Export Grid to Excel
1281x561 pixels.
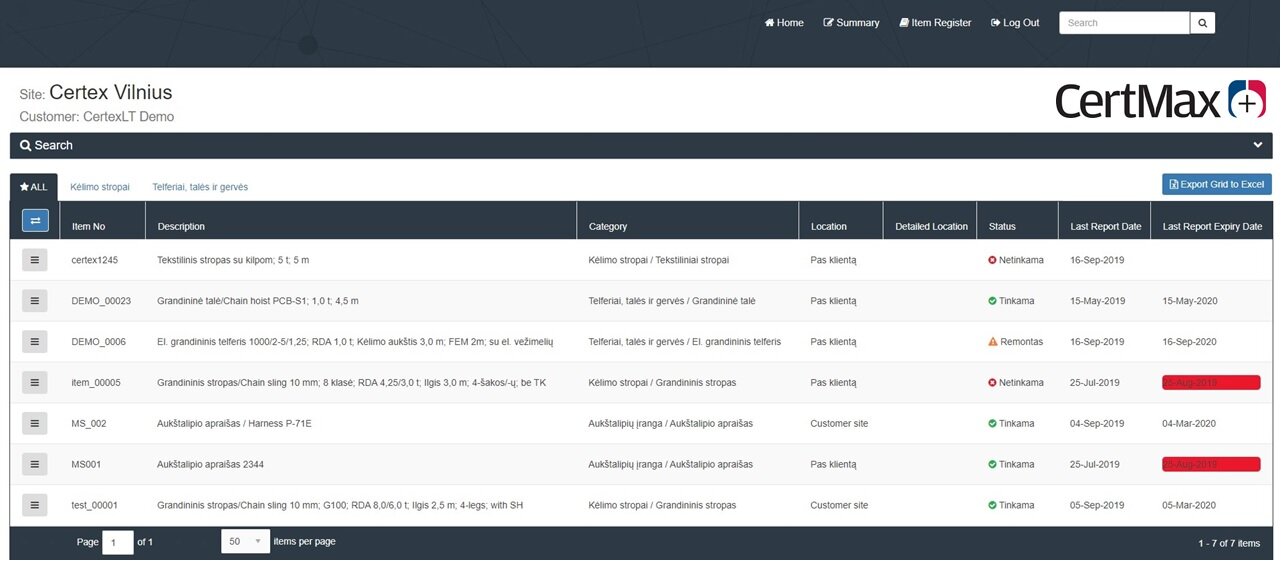[x=1217, y=184]
